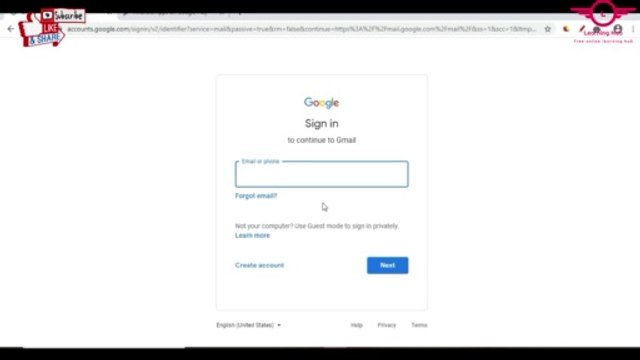Open the Learn more link
This screenshot has height=360, width=640.
[252, 236]
